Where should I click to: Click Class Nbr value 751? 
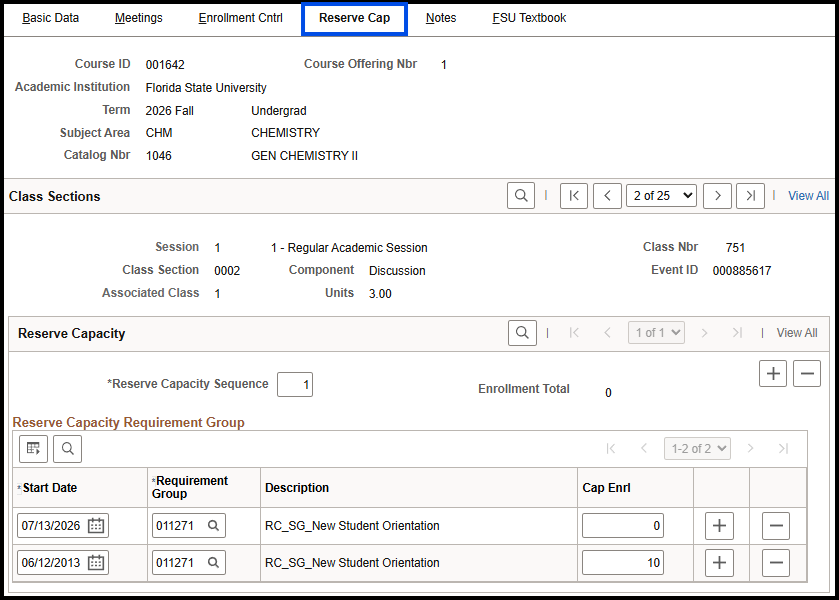(x=735, y=248)
